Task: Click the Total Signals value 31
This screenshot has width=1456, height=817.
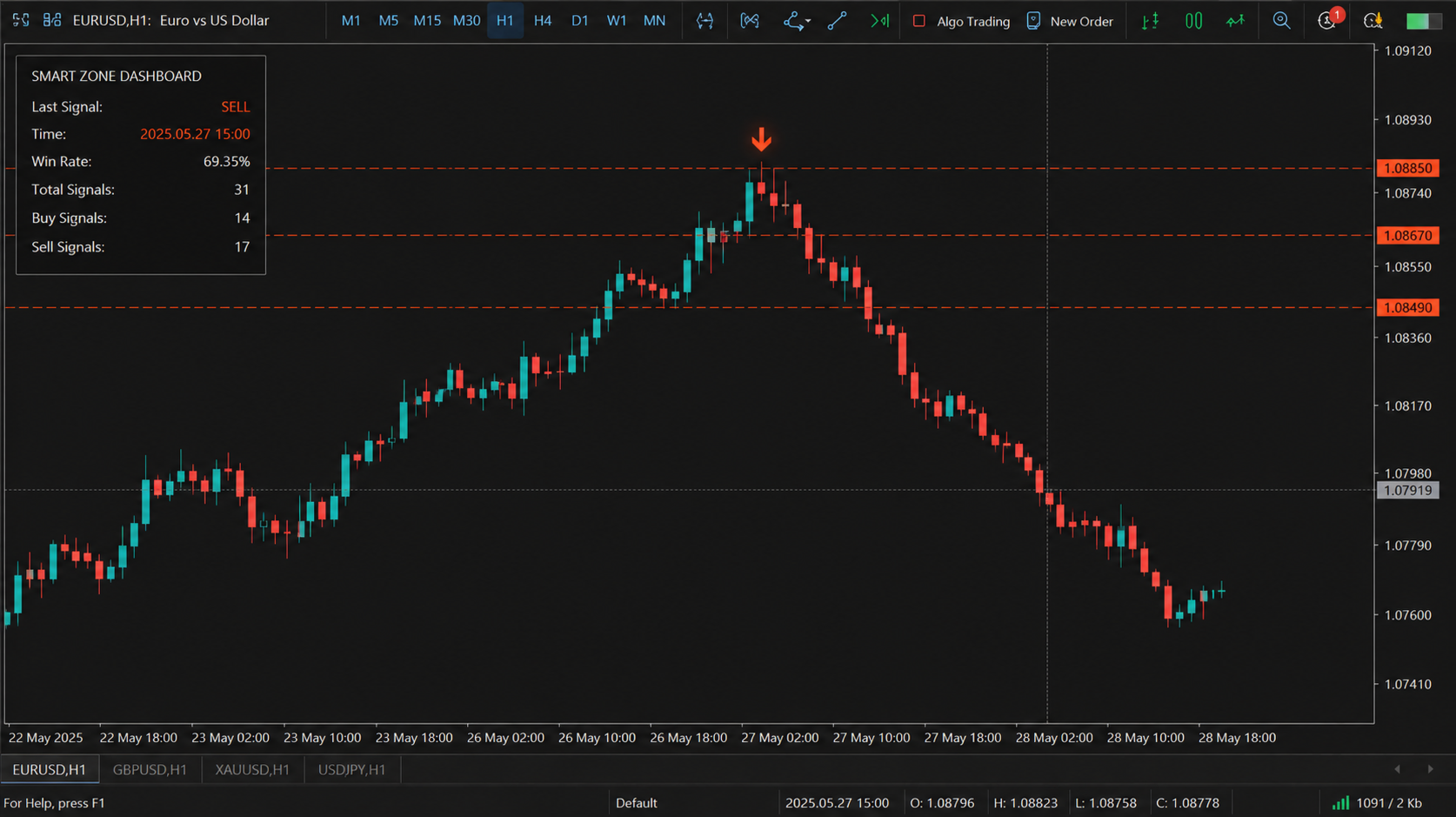Action: [242, 189]
